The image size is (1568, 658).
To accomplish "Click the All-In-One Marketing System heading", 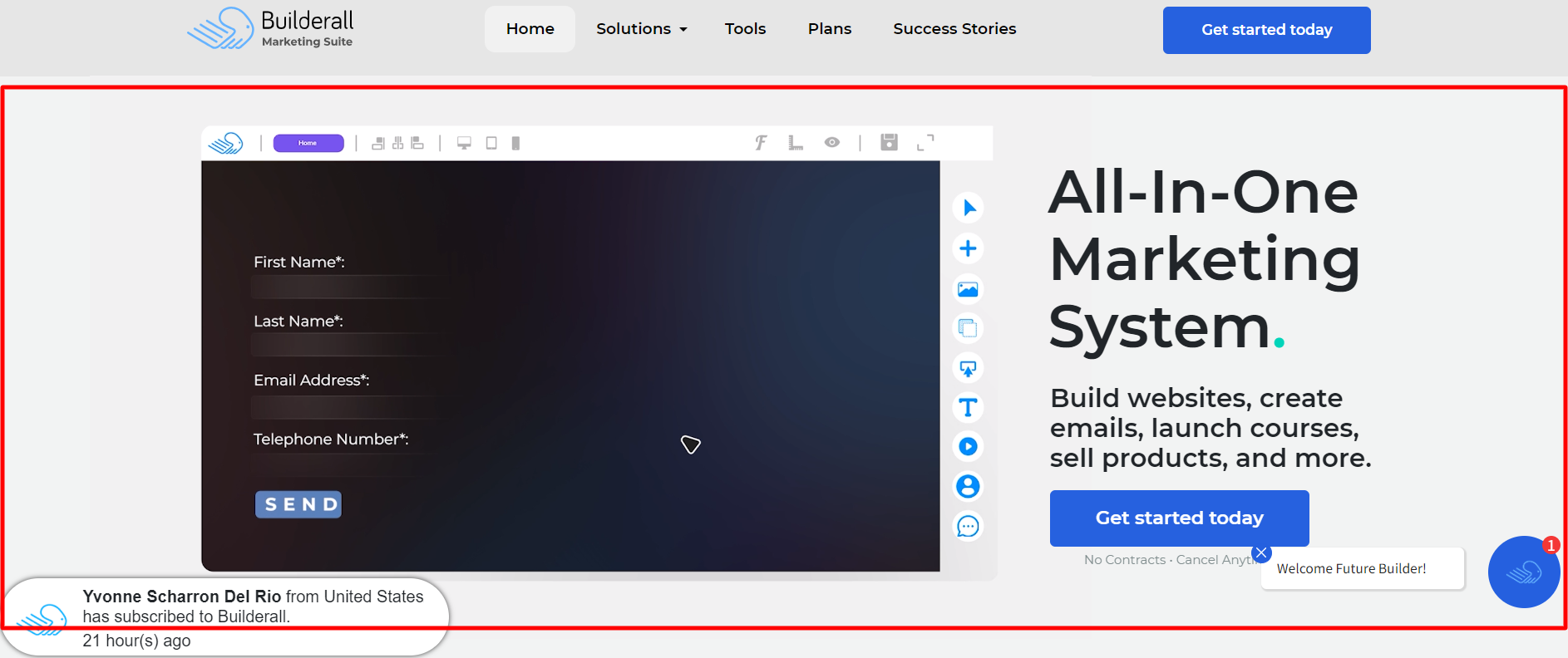I will [x=1204, y=259].
